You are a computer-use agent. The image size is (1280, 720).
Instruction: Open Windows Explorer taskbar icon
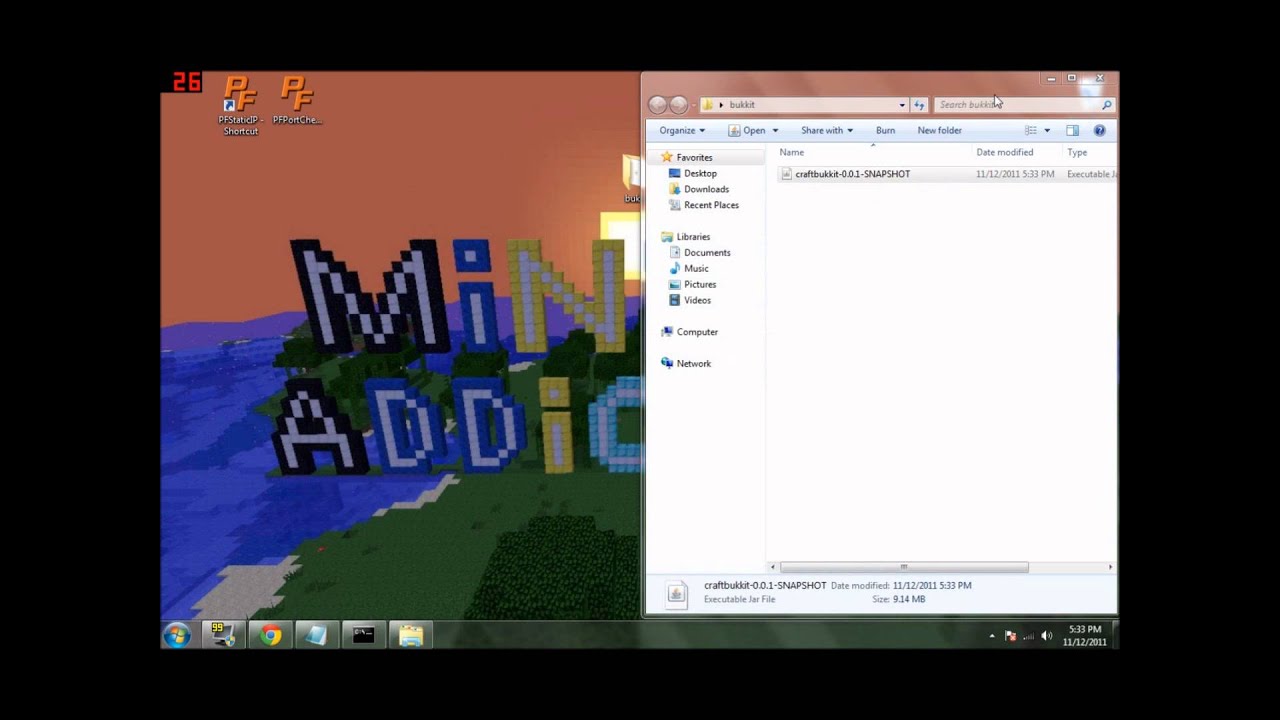pos(411,635)
